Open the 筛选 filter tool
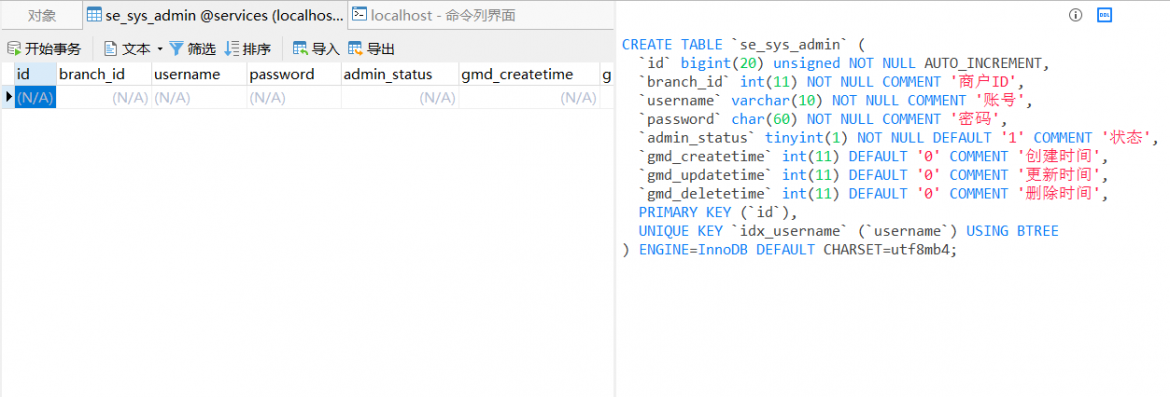The image size is (1170, 397). pyautogui.click(x=193, y=49)
